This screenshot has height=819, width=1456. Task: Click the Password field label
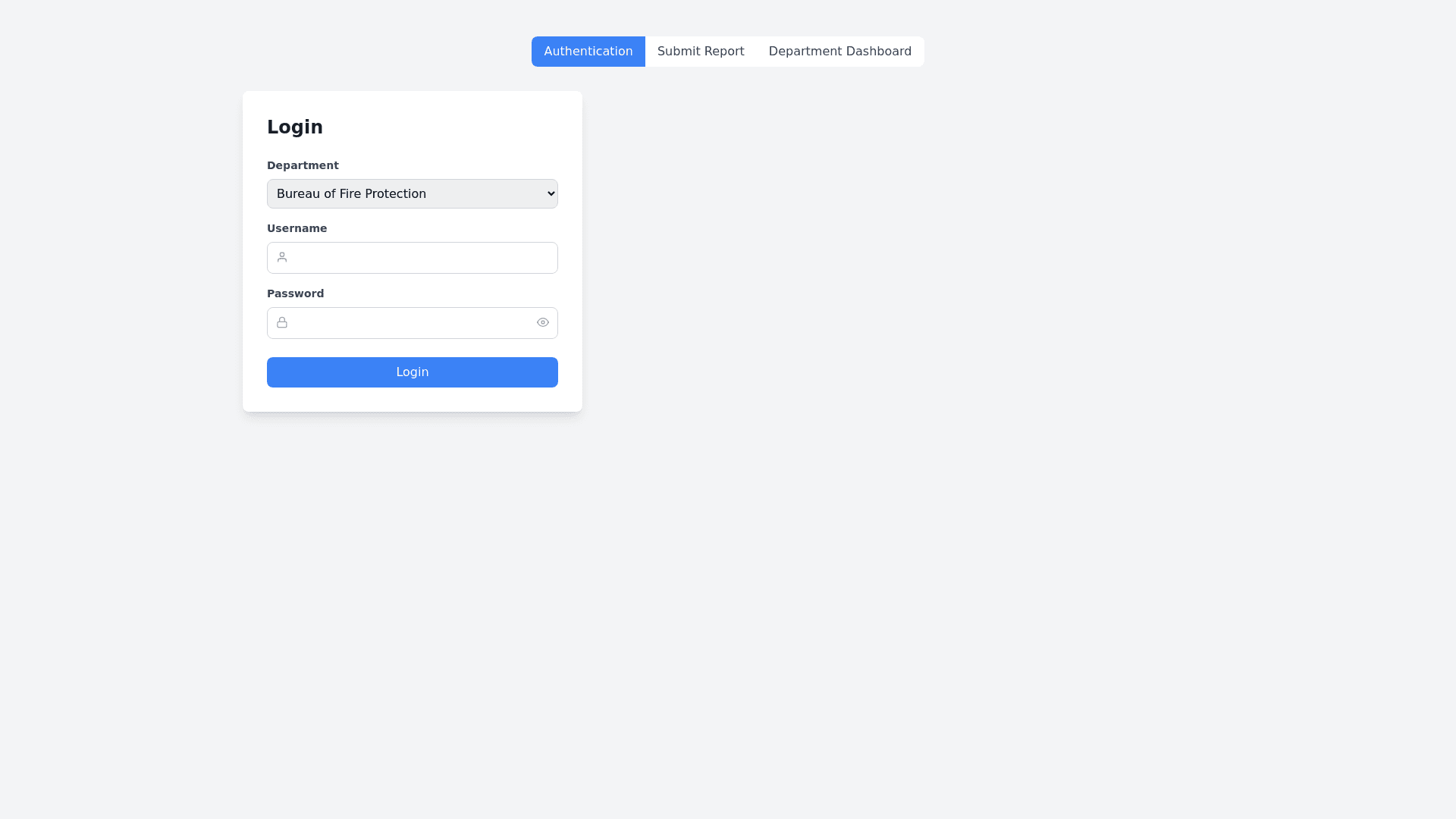(x=295, y=293)
